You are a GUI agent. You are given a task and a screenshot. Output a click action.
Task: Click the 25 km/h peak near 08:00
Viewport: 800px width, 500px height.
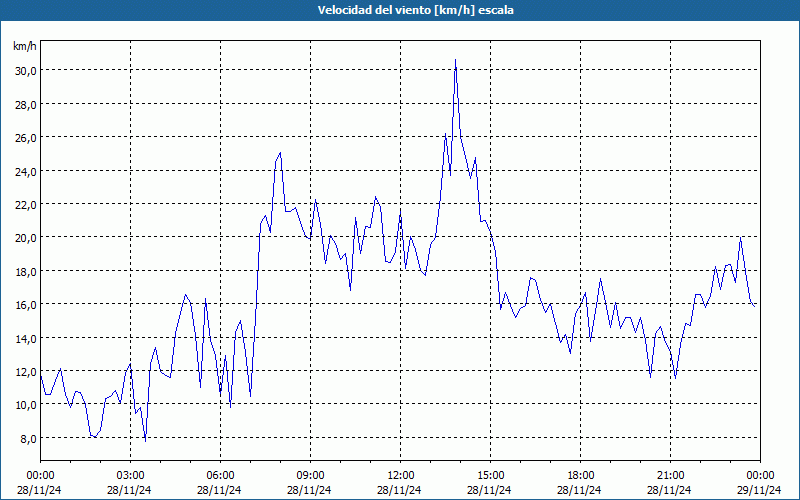point(280,153)
